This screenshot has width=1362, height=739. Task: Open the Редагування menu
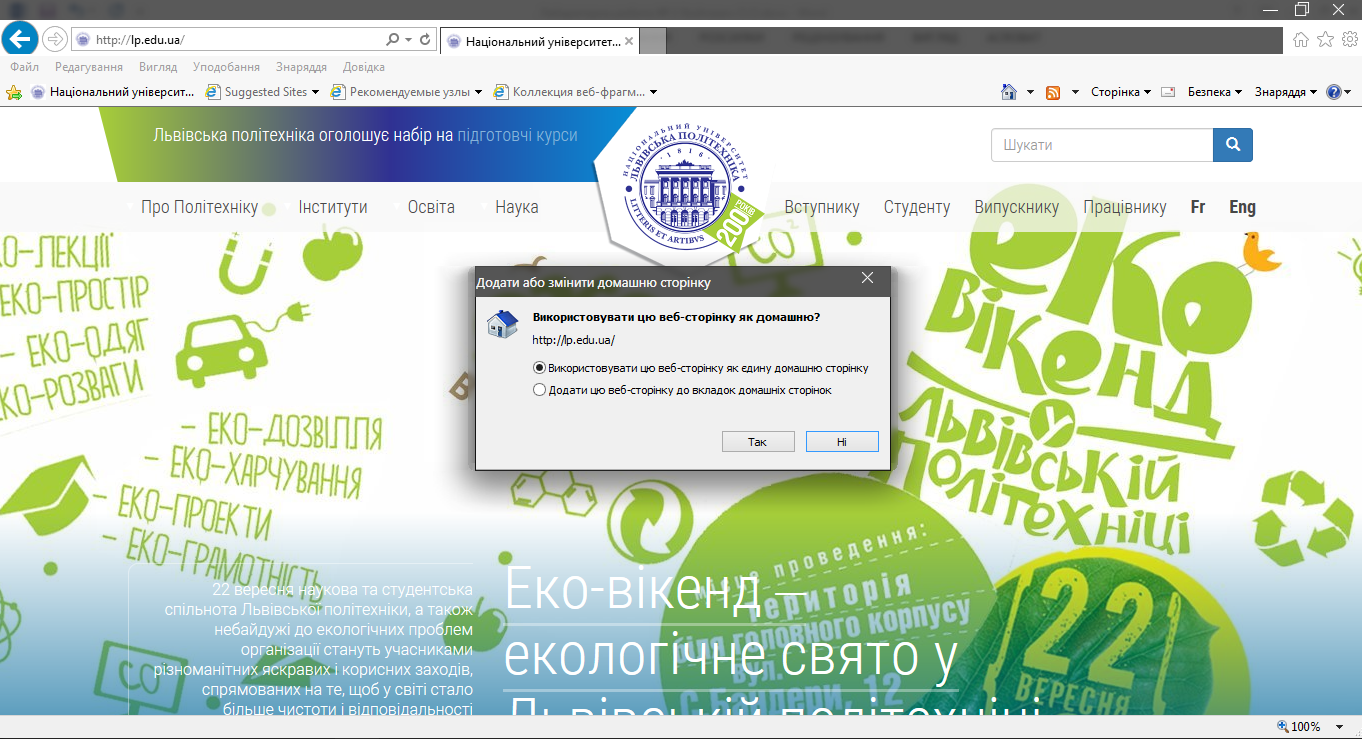coord(89,67)
